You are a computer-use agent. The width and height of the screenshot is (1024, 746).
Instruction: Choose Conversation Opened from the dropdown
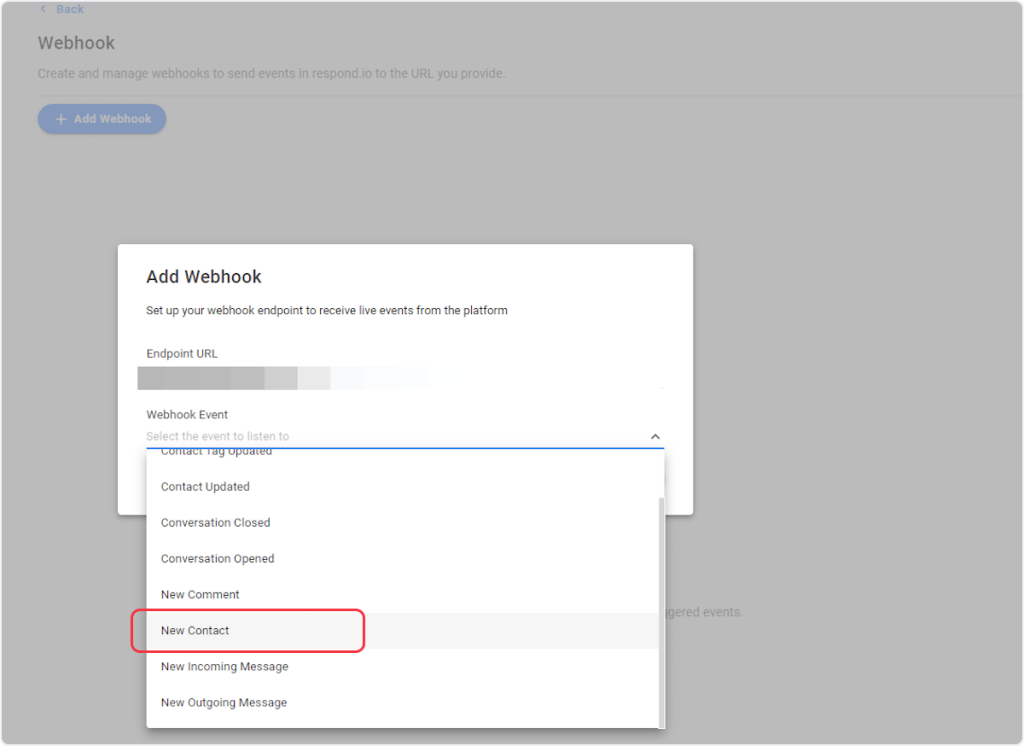click(217, 559)
